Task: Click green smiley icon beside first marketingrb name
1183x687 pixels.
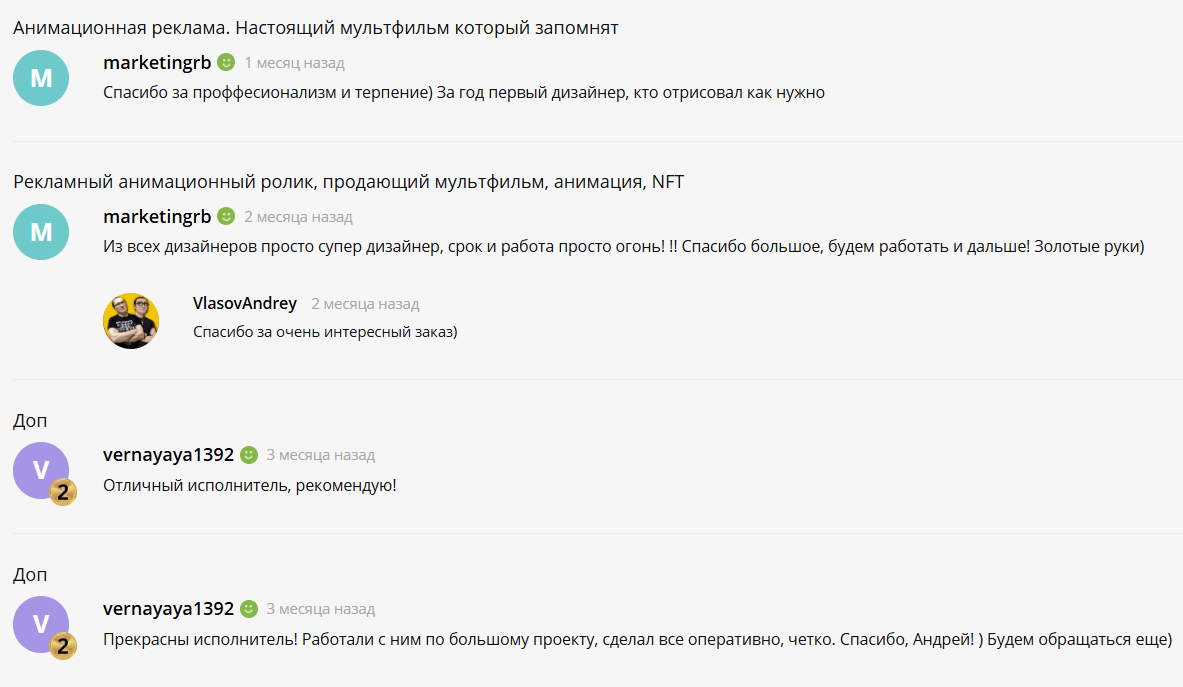Action: [226, 63]
